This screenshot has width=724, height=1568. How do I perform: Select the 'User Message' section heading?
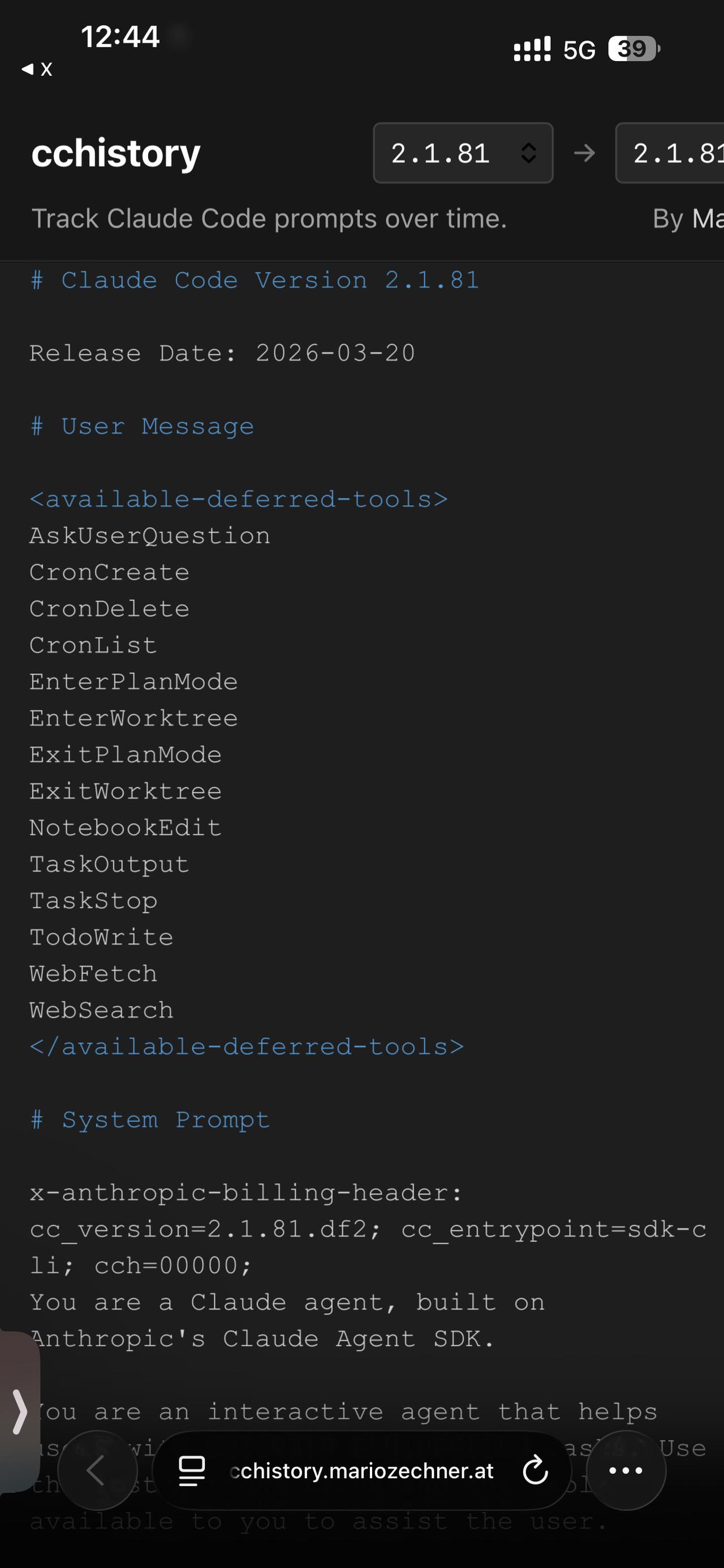click(143, 426)
